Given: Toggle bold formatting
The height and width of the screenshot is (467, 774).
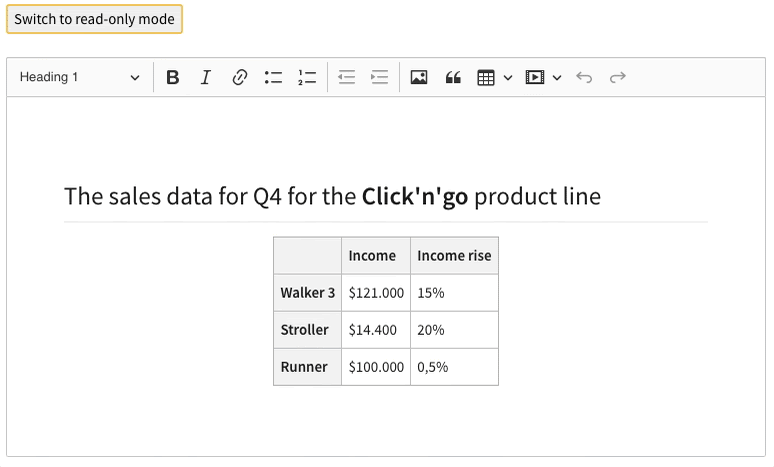Looking at the screenshot, I should point(173,77).
